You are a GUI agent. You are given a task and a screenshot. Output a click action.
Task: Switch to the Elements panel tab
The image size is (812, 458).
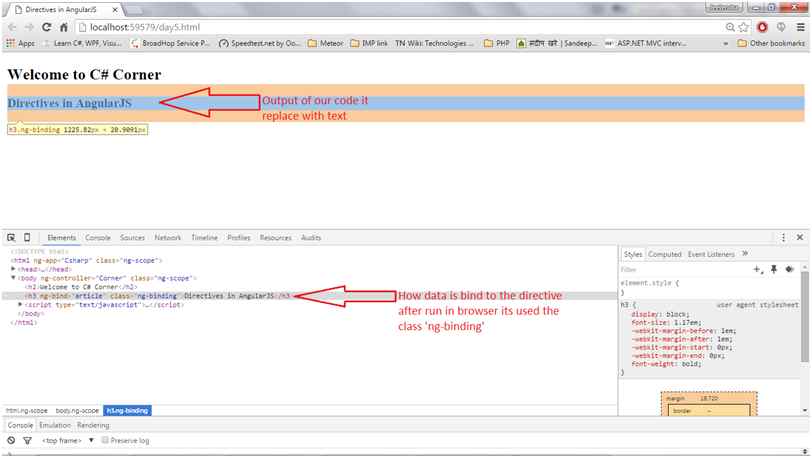tap(61, 237)
